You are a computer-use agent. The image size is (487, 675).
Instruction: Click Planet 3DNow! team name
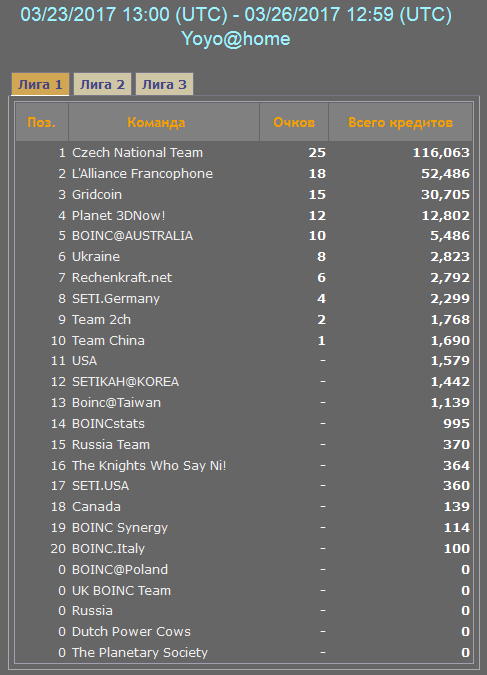coord(118,215)
